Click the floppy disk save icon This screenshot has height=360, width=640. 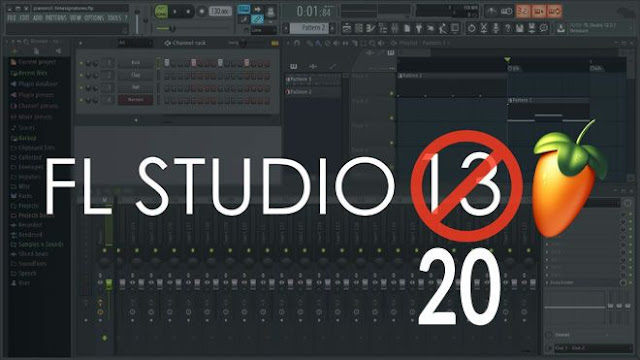pos(519,28)
